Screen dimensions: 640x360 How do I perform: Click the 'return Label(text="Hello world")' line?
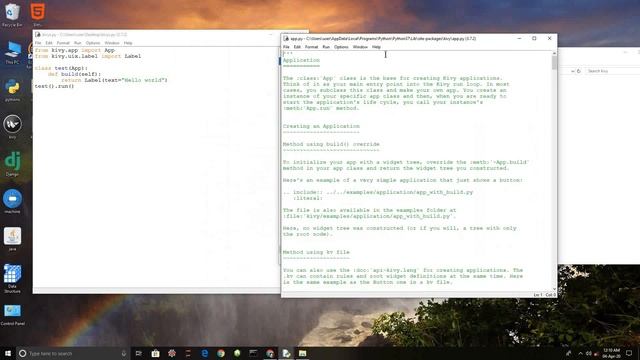coord(114,80)
